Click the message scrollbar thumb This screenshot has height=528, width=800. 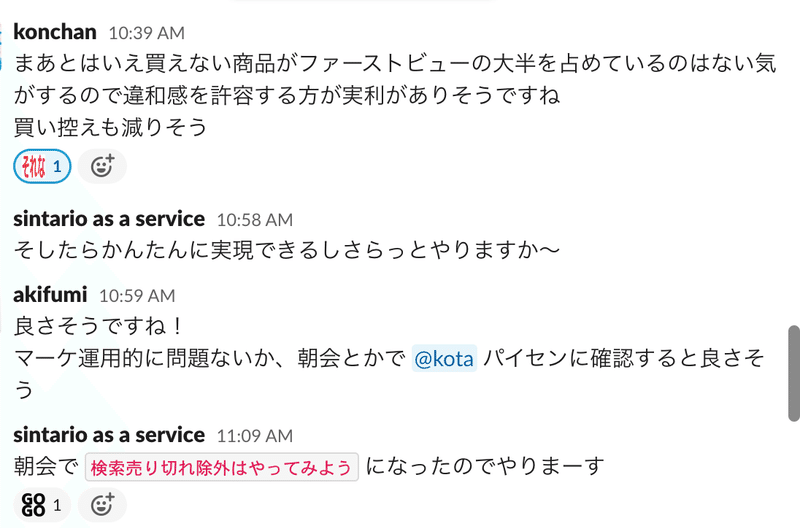794,373
